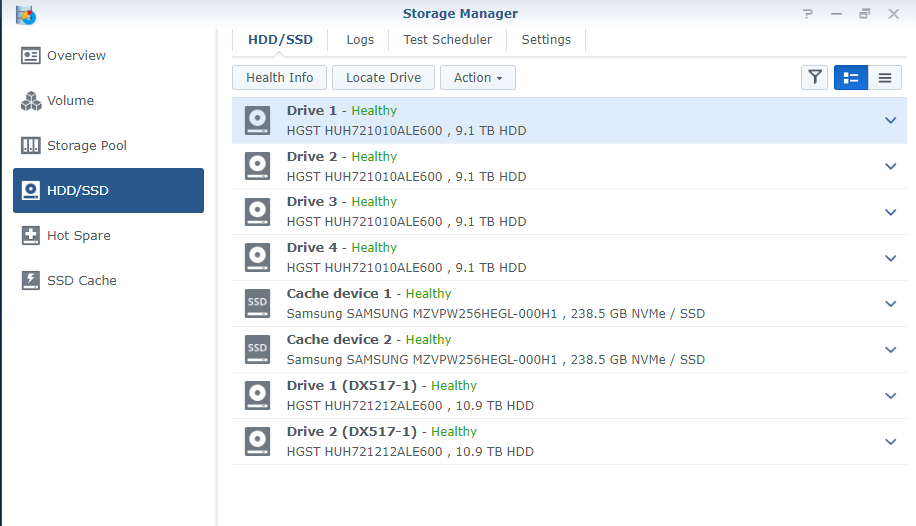
Task: Click the Volume cubes icon
Action: (x=31, y=101)
